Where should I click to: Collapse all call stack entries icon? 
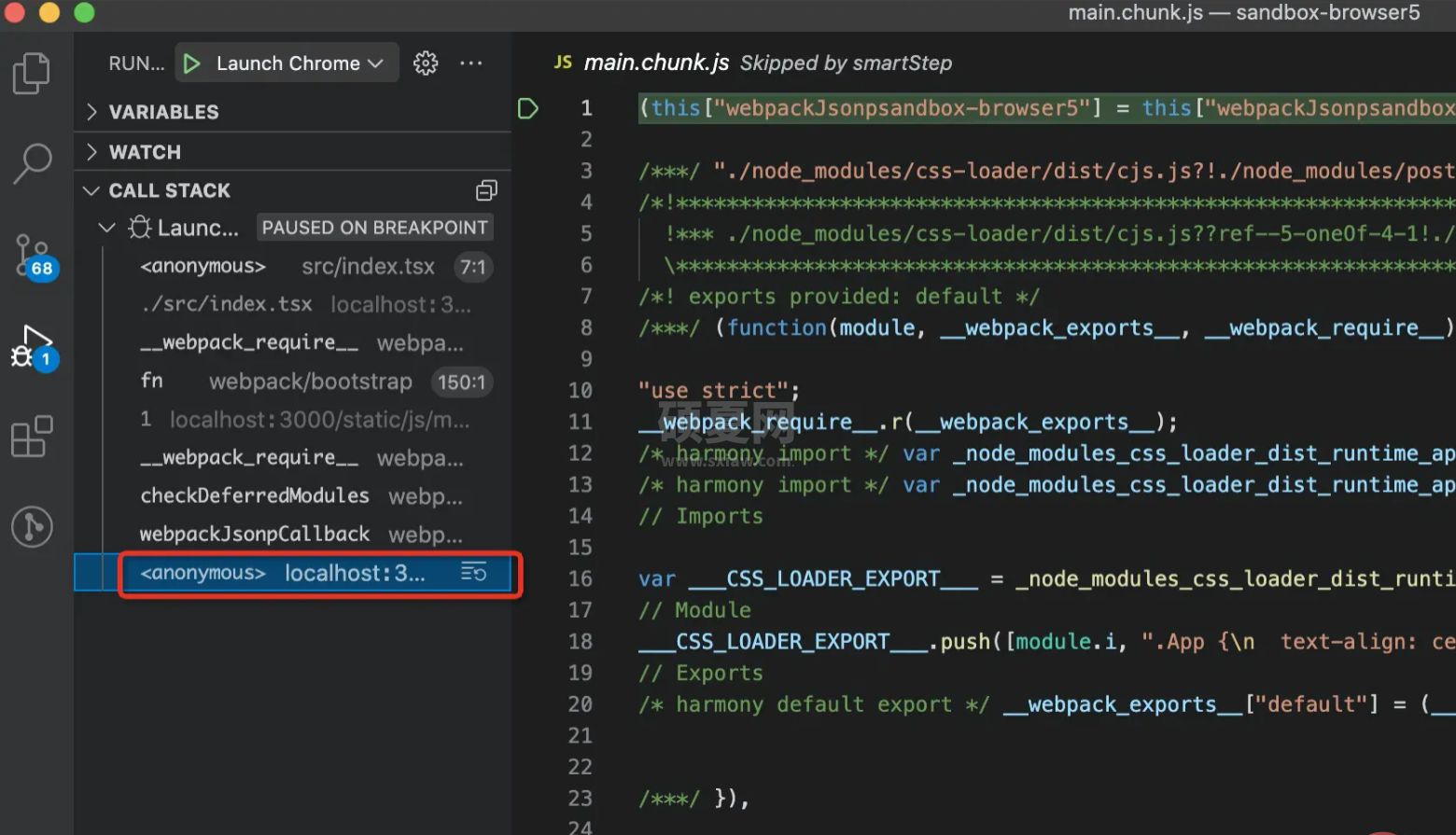point(486,190)
